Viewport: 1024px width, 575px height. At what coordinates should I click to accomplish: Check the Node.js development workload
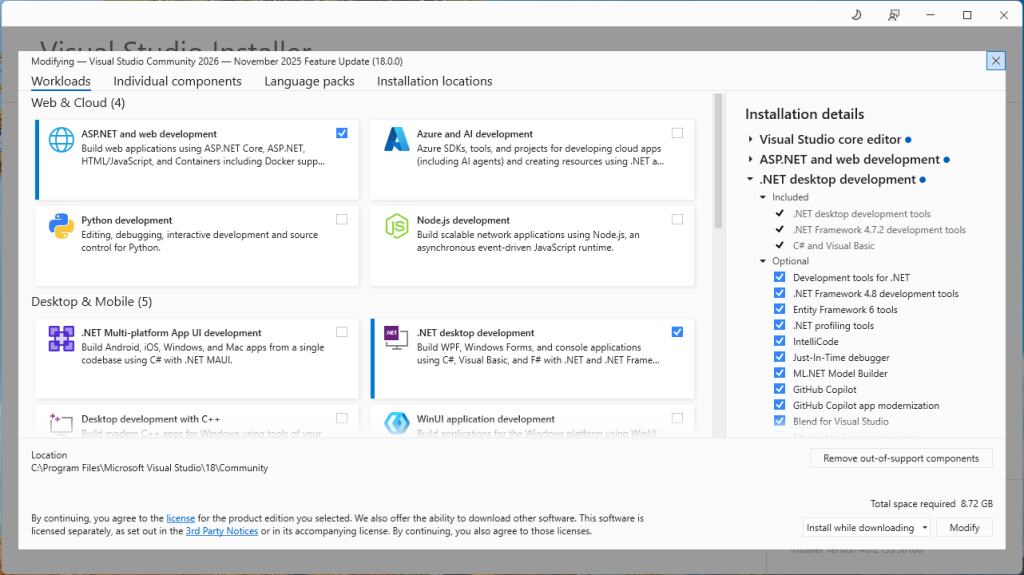tap(677, 219)
